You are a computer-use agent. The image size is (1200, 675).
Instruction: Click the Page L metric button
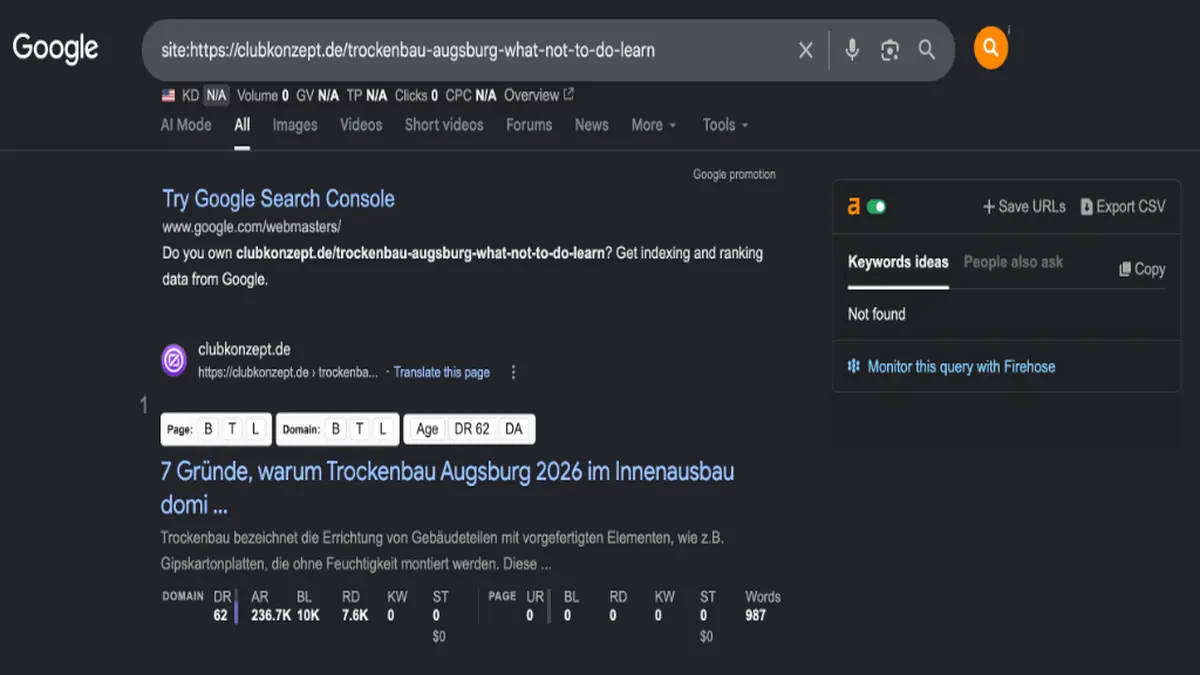coord(256,429)
